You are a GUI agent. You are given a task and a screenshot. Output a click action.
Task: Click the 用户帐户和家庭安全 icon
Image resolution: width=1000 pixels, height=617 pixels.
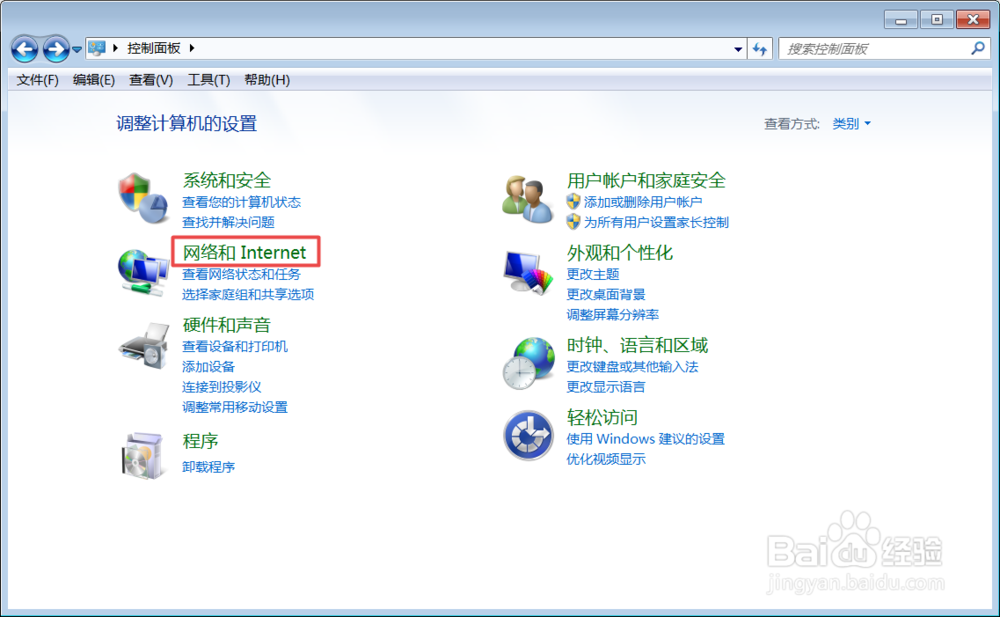[x=527, y=196]
